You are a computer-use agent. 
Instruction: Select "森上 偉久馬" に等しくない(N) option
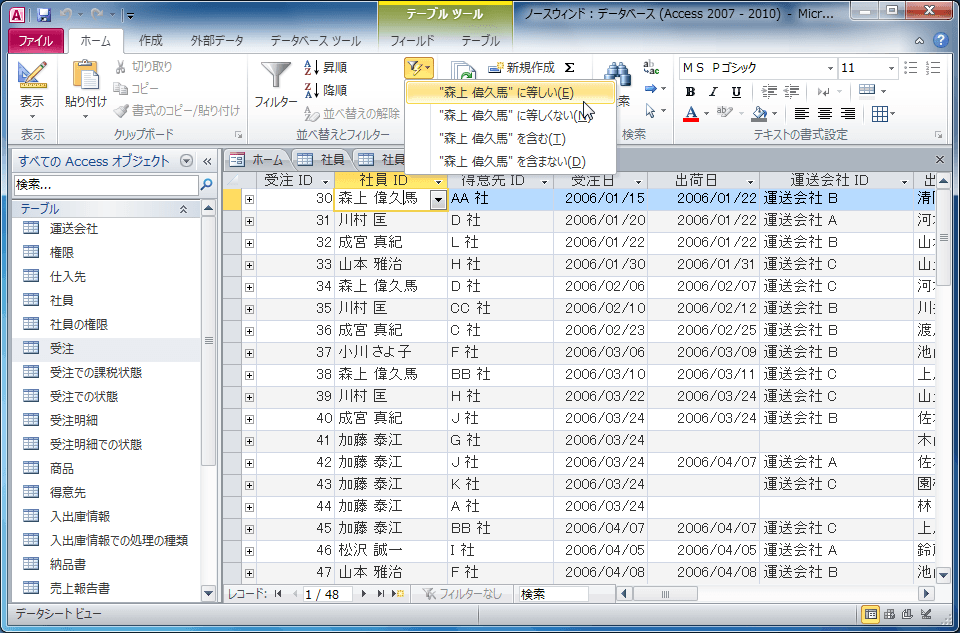pyautogui.click(x=511, y=115)
